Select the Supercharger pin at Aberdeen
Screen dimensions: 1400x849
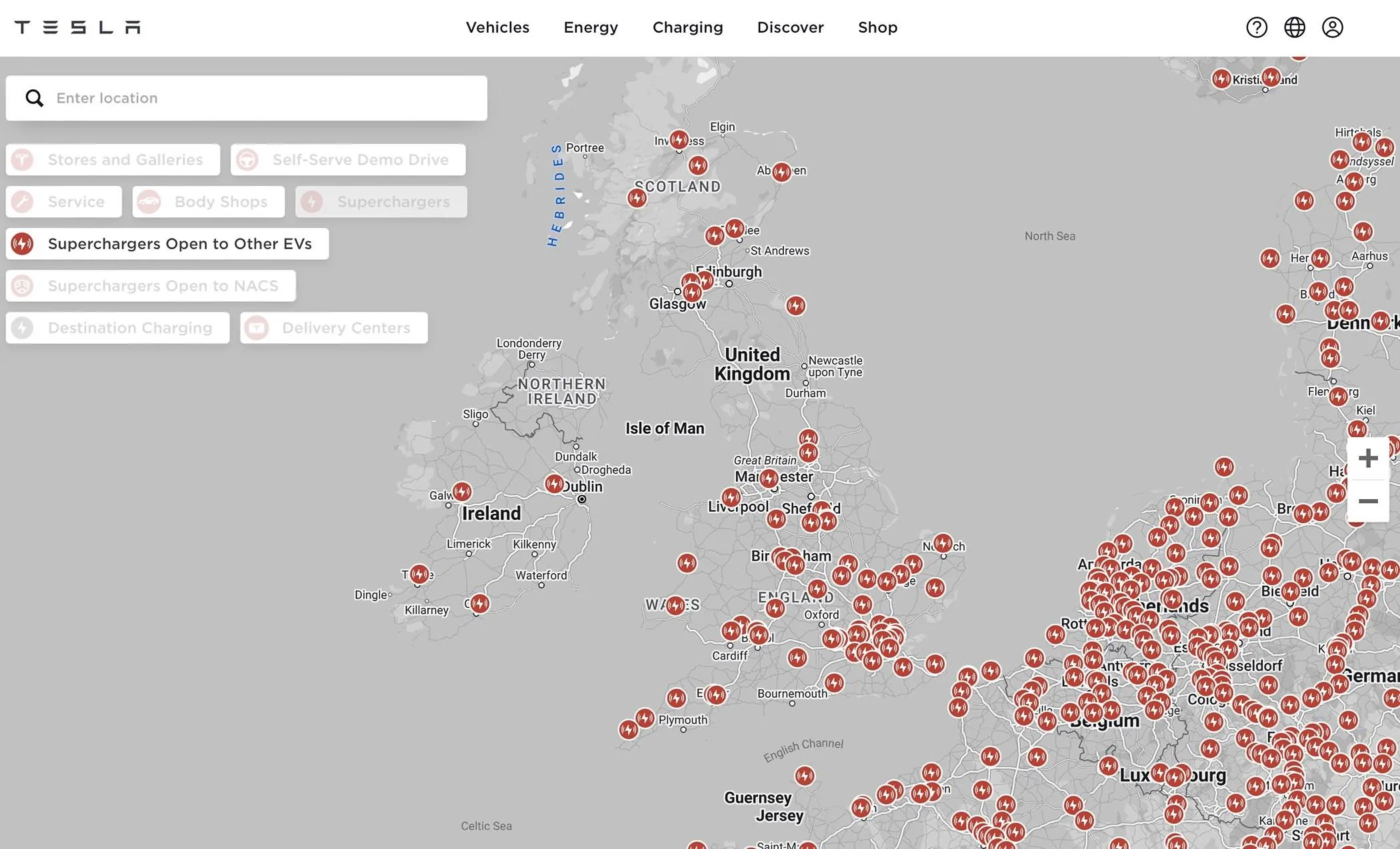[x=781, y=172]
